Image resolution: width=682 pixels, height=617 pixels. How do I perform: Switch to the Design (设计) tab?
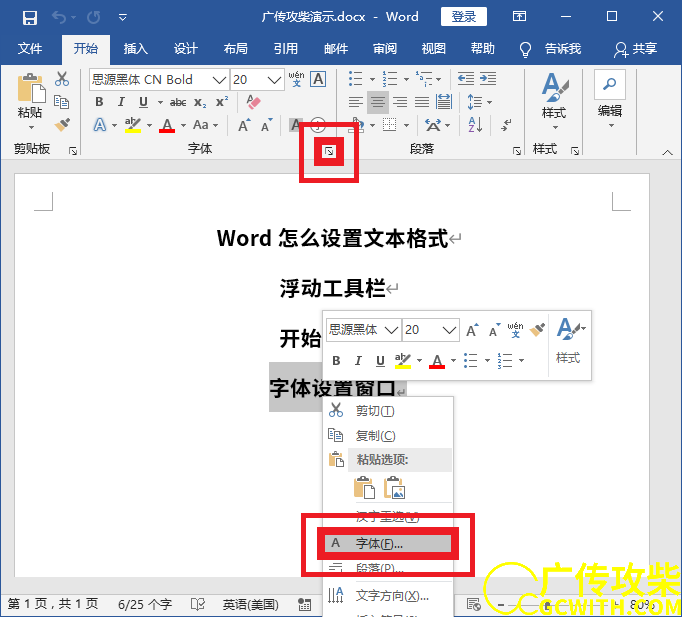[186, 48]
